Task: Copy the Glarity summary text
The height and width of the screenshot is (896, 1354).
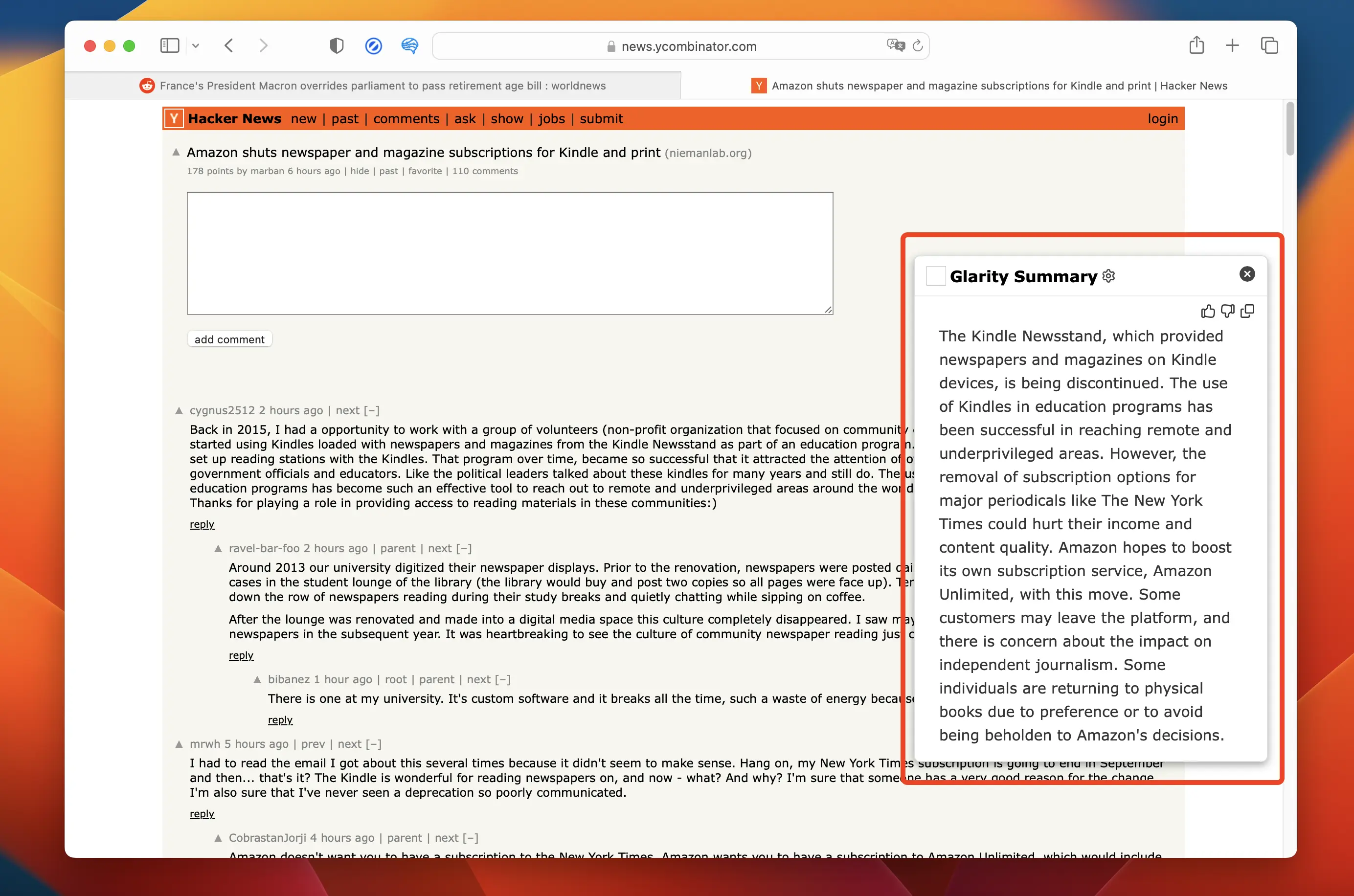Action: tap(1247, 311)
